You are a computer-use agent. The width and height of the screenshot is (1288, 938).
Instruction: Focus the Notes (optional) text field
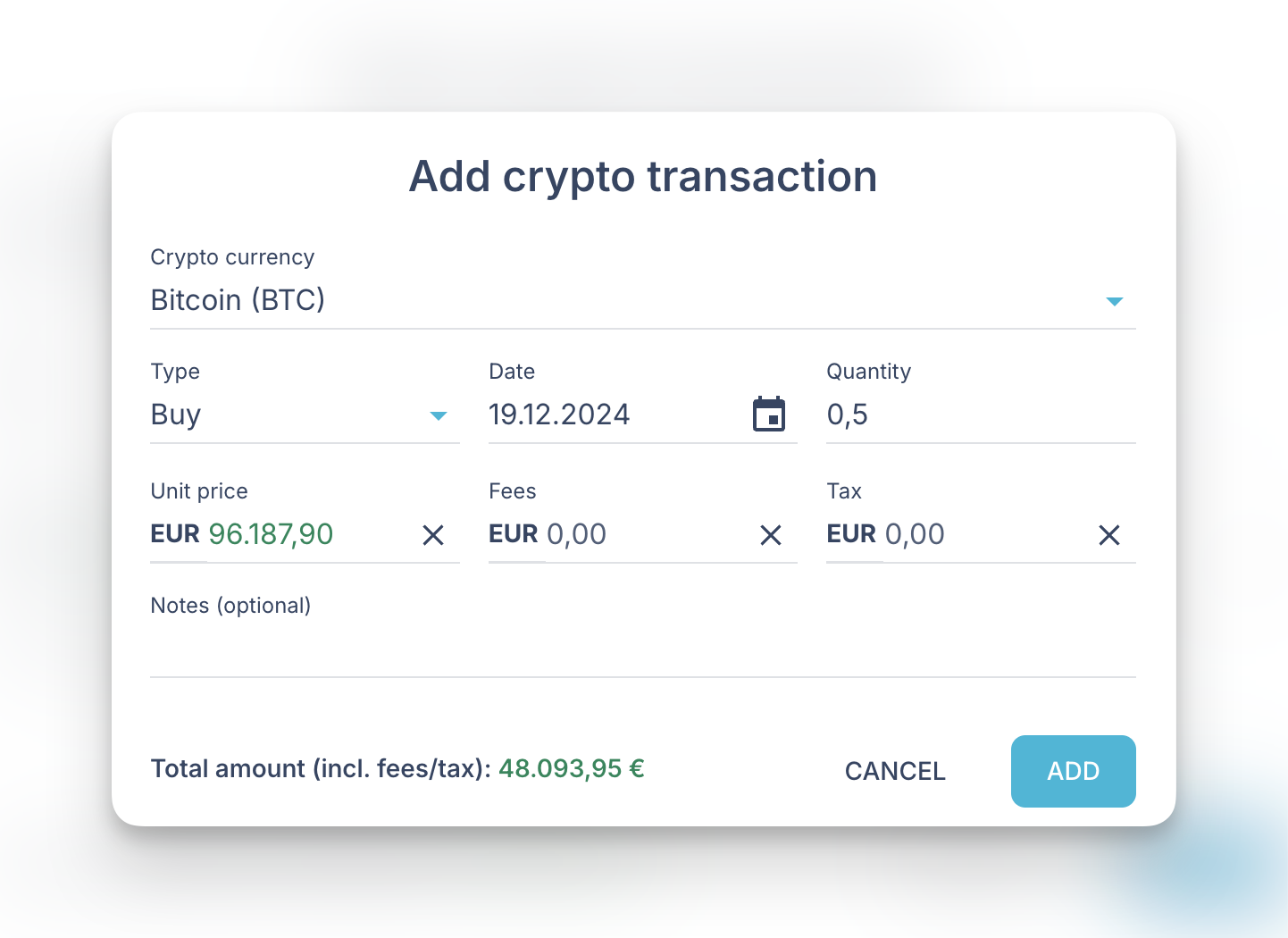(x=642, y=651)
